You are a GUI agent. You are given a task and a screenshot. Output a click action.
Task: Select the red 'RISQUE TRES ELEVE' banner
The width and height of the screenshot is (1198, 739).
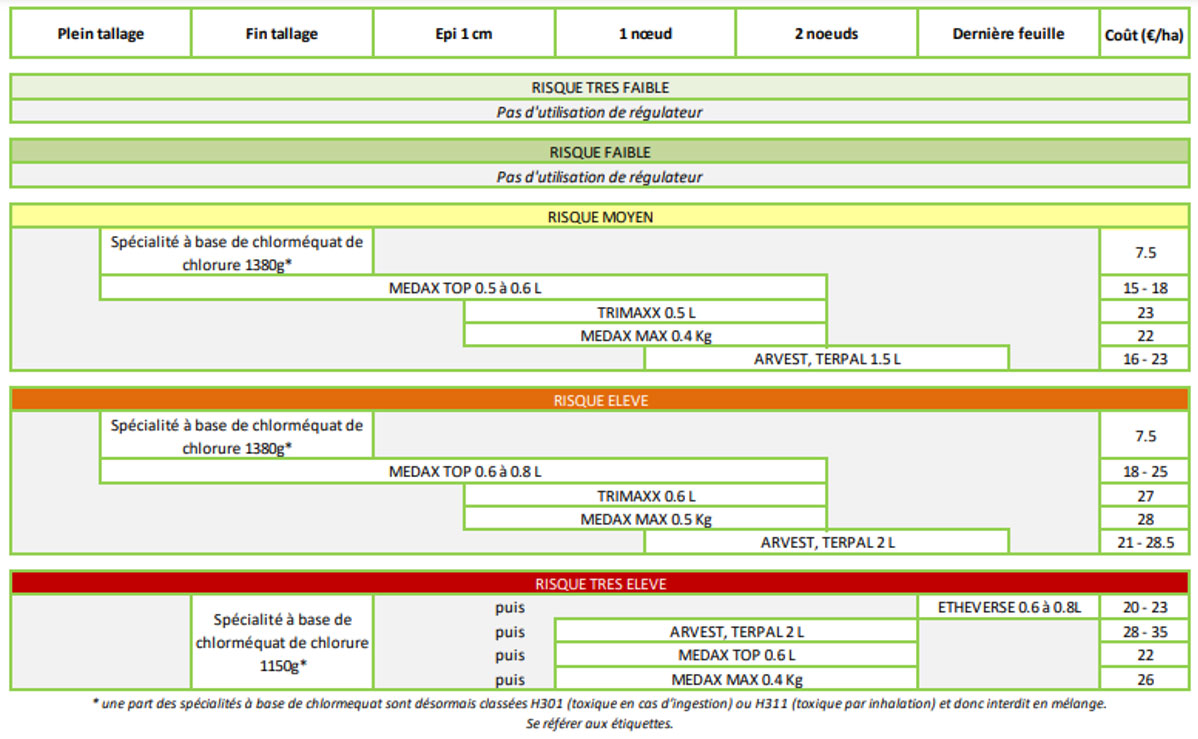coord(600,584)
